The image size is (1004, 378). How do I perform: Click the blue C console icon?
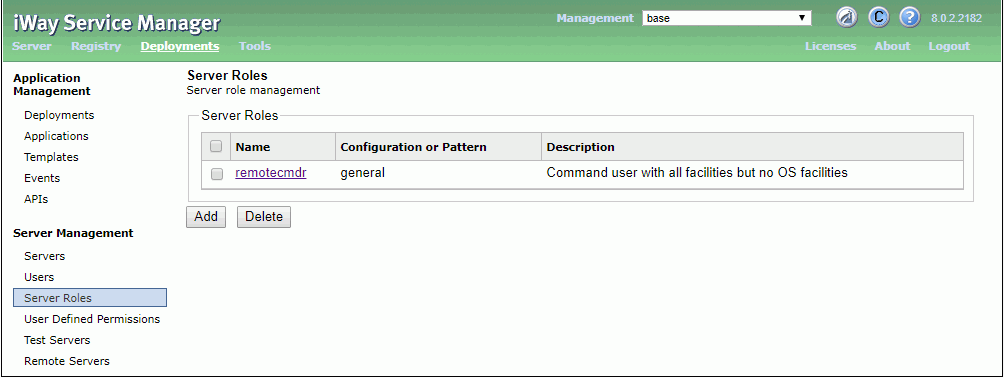pos(878,18)
